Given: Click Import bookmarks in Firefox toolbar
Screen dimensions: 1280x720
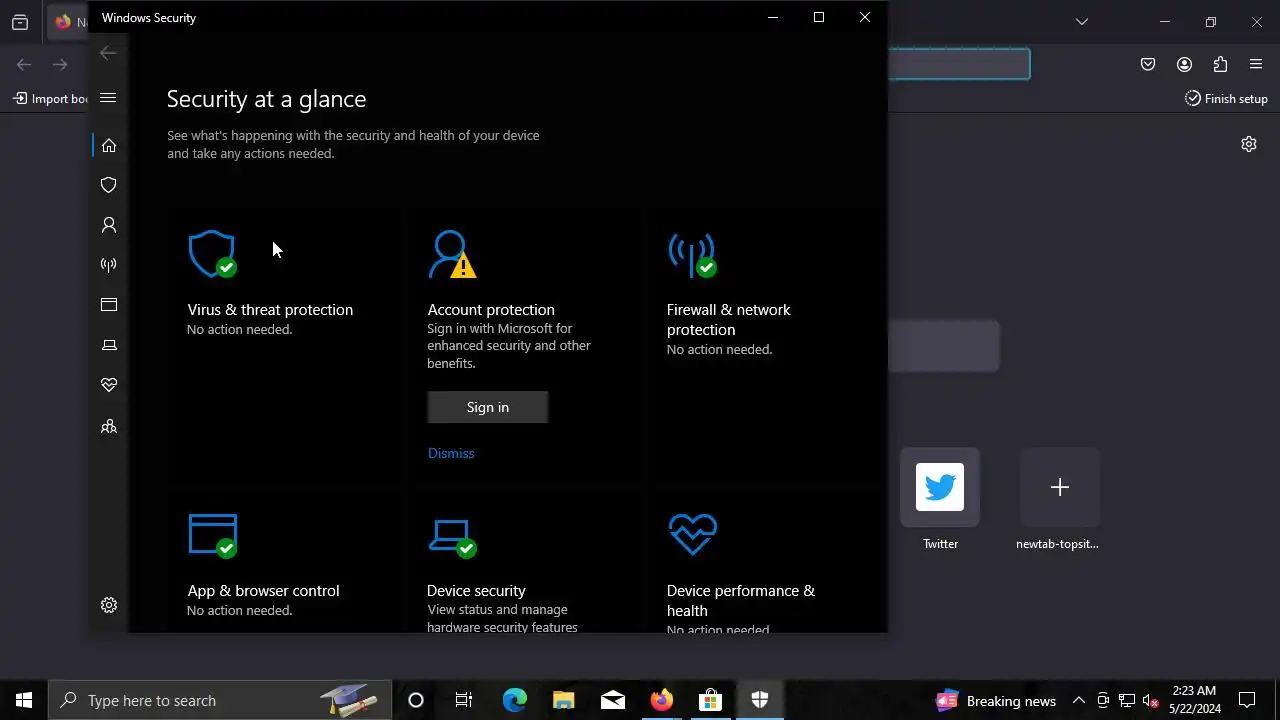Looking at the screenshot, I should click(50, 98).
